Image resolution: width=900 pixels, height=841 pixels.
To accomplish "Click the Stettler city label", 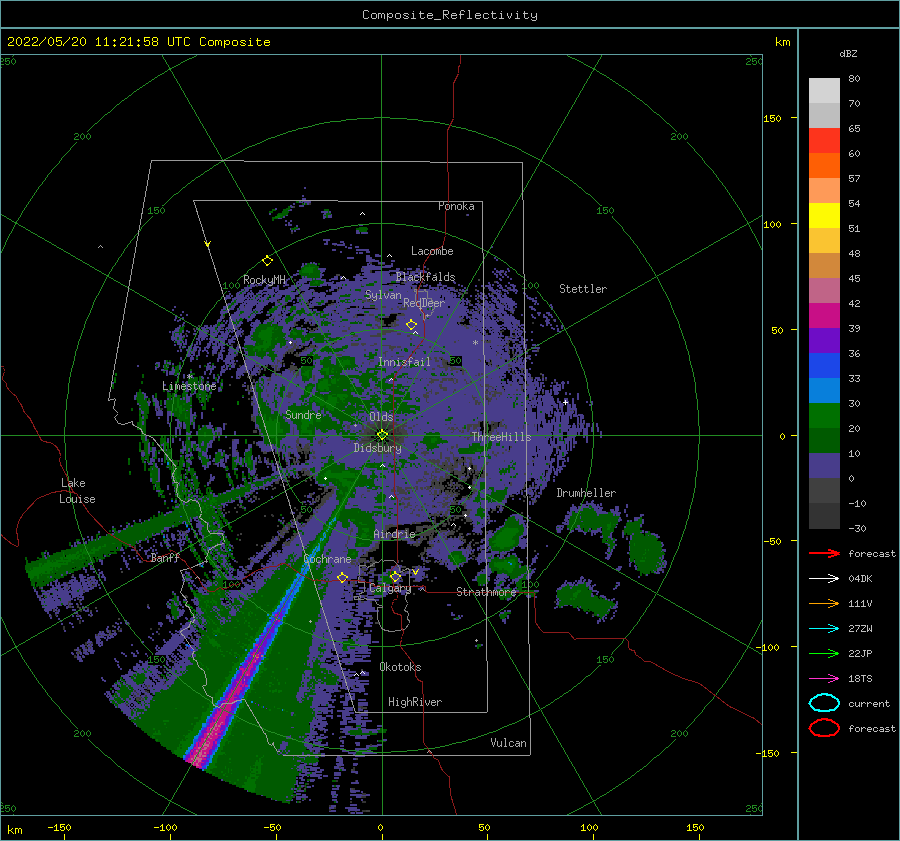I will pyautogui.click(x=583, y=289).
